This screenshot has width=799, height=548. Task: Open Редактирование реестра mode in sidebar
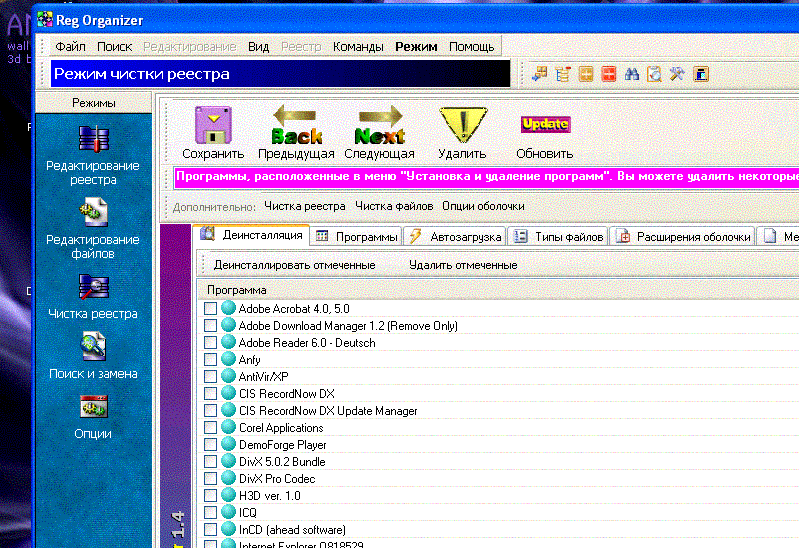pos(93,155)
